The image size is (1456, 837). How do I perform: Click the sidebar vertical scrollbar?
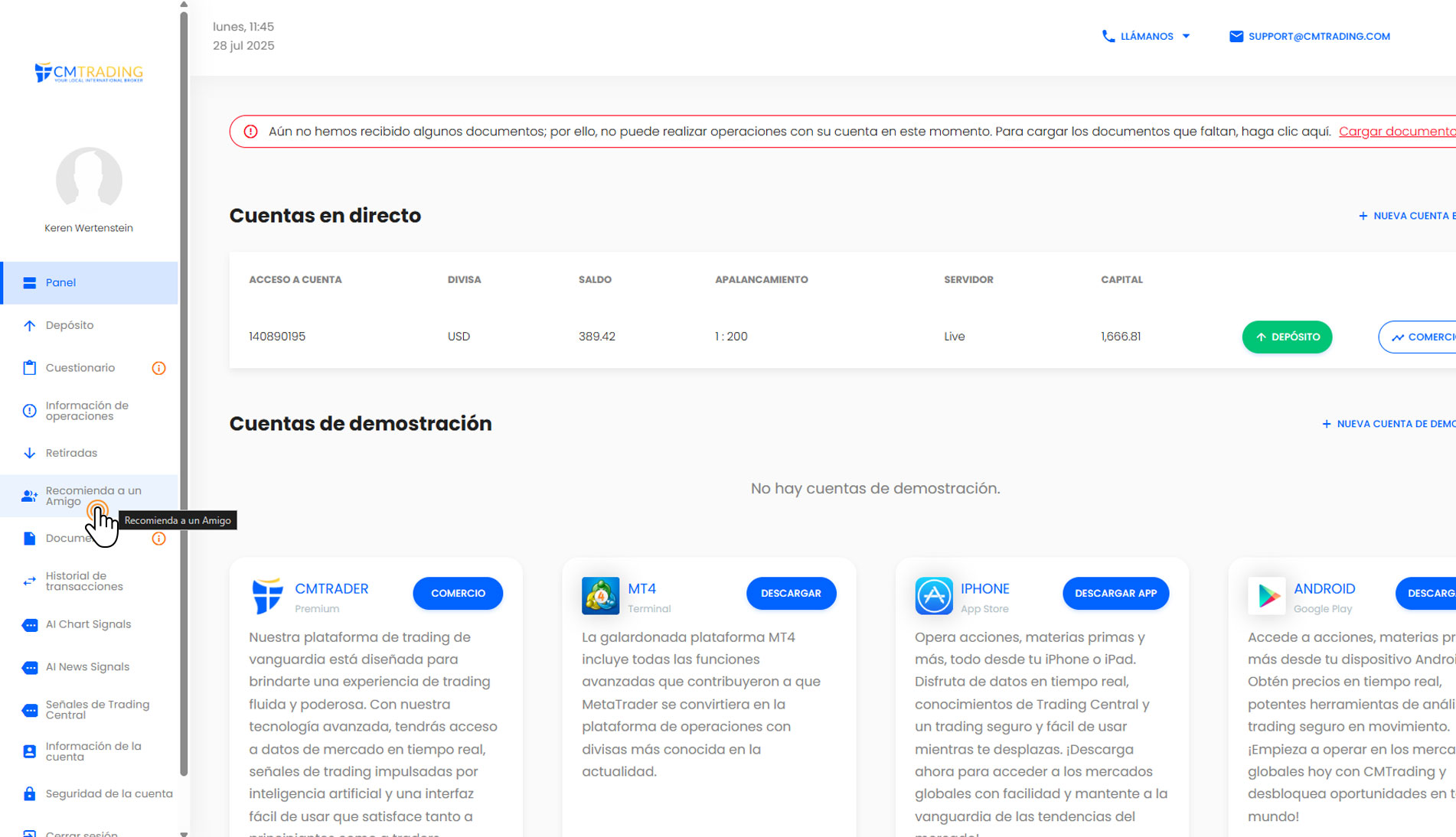184,393
